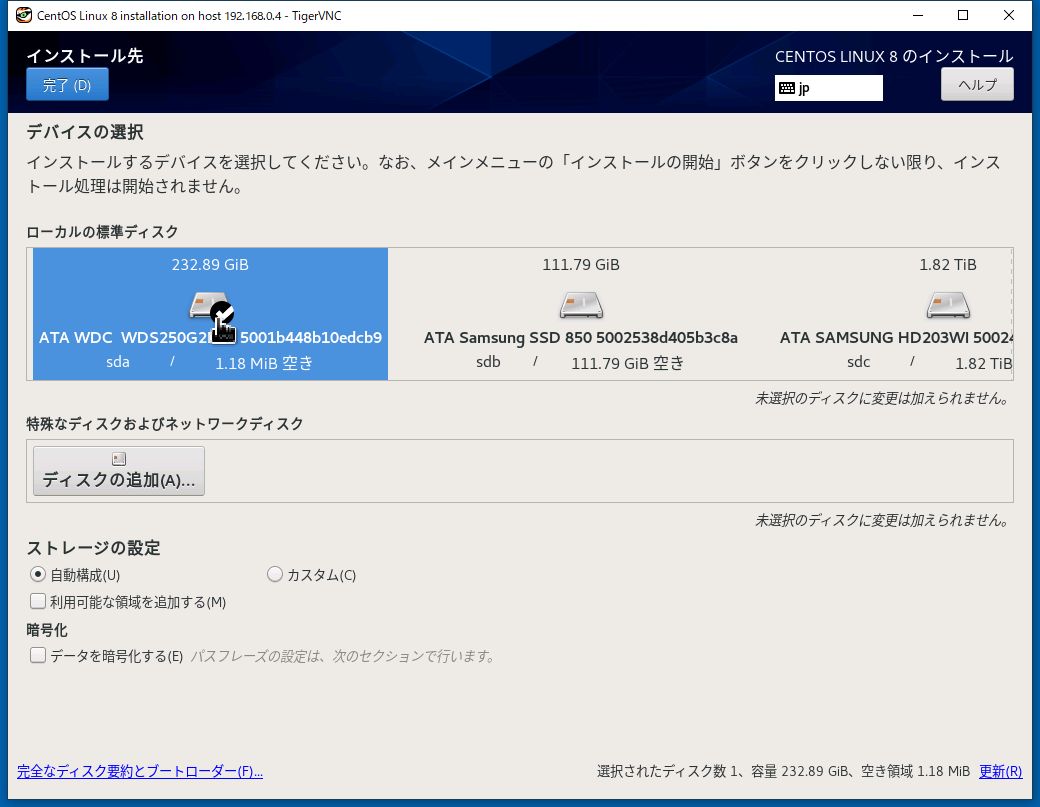
Task: Maximize the TigerVNC window
Action: coord(963,15)
